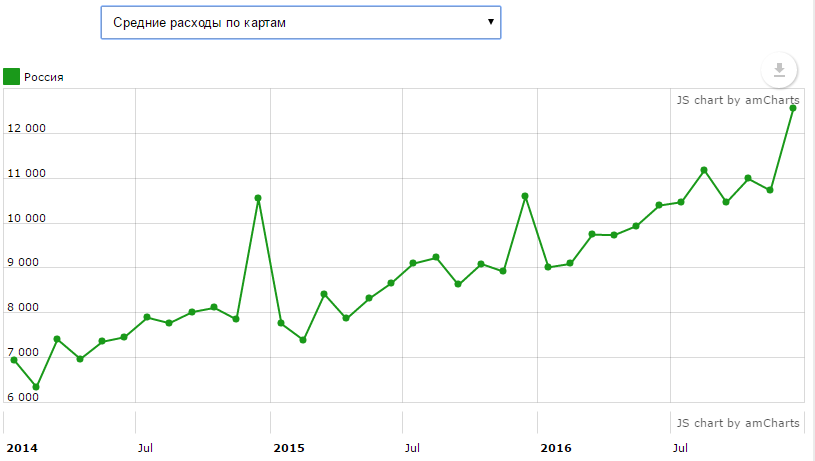Click the spike data point just before 2016
The height and width of the screenshot is (461, 815).
(x=525, y=196)
